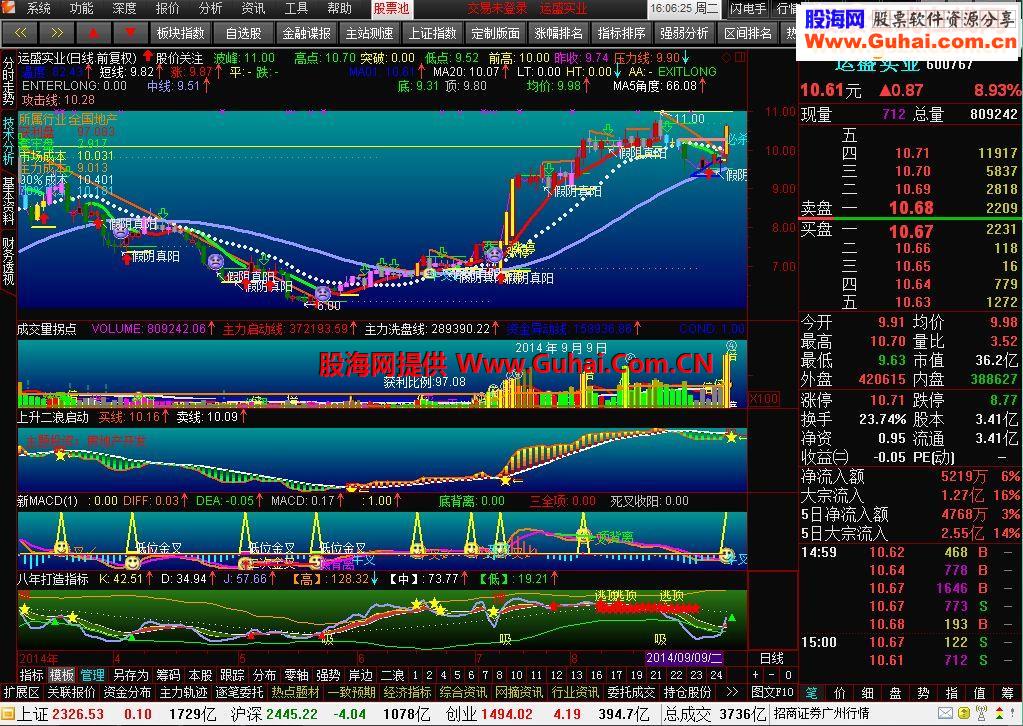Click the smiley face at low 6.00
The height and width of the screenshot is (726, 1023).
pos(323,293)
